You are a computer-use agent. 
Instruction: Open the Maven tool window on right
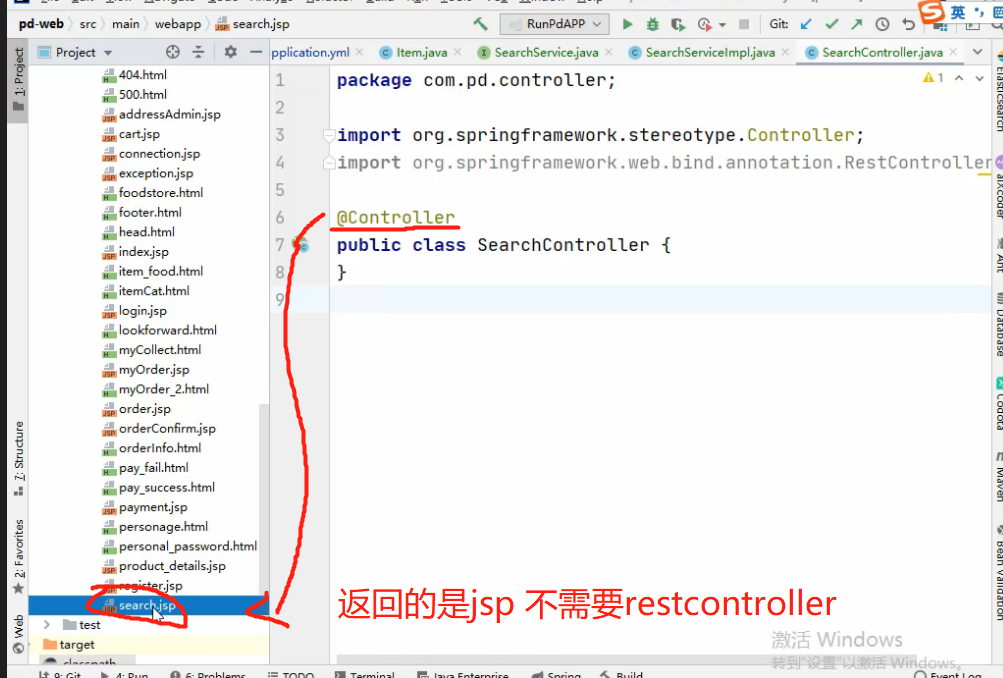click(x=999, y=477)
